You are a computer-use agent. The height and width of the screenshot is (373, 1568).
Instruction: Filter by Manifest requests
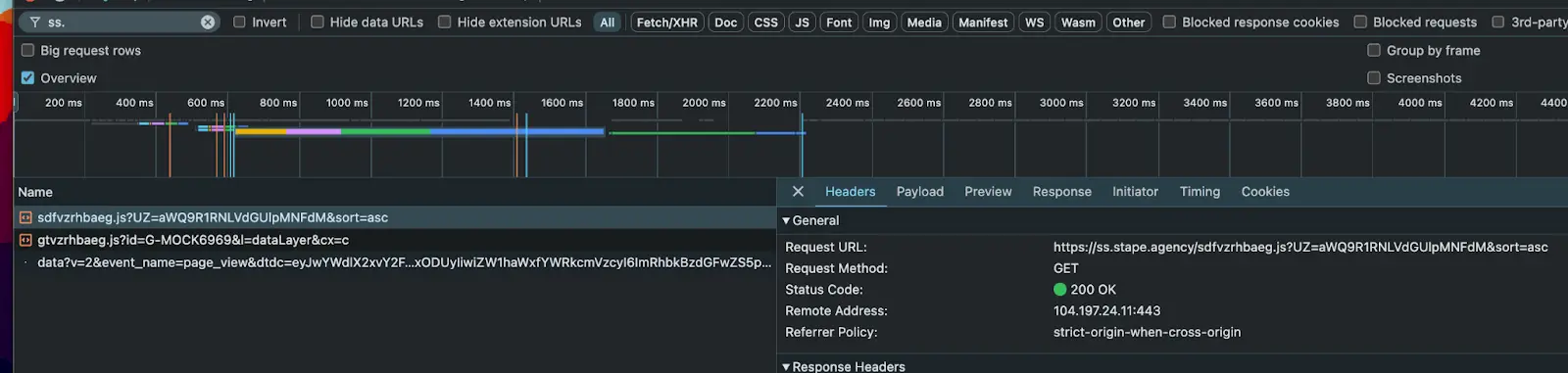(983, 22)
